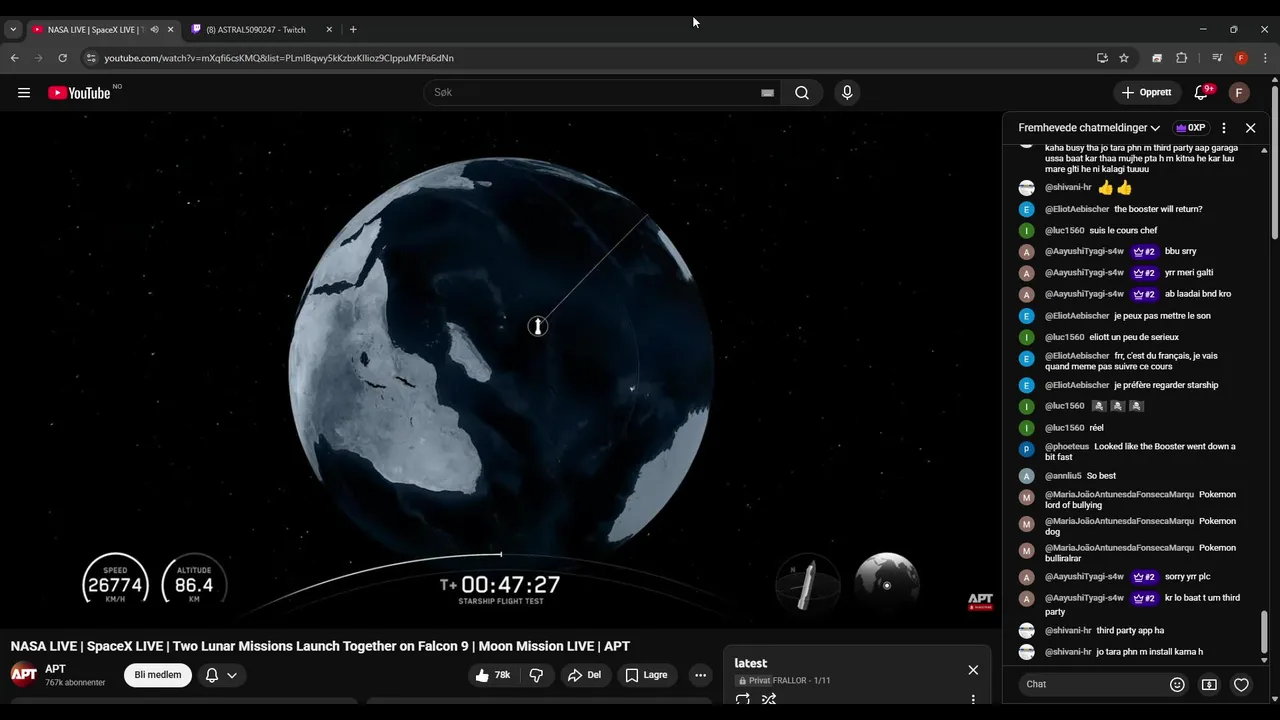
Task: Open the notifications bell with 9+ badge
Action: (x=1202, y=93)
